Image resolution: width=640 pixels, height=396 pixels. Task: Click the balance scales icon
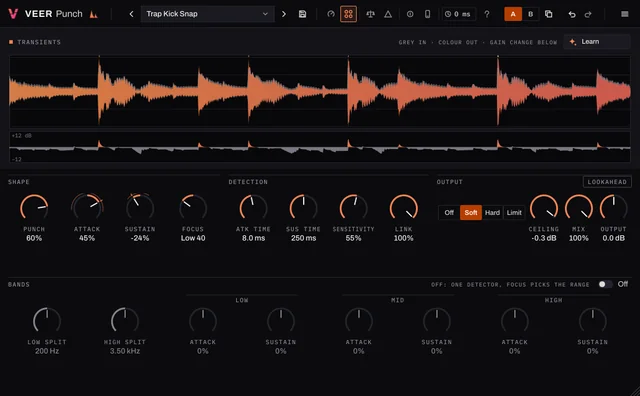[370, 14]
